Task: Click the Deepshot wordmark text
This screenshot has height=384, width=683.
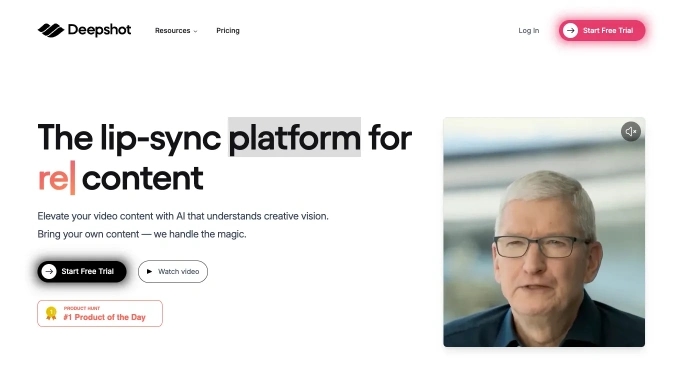Action: 99,30
